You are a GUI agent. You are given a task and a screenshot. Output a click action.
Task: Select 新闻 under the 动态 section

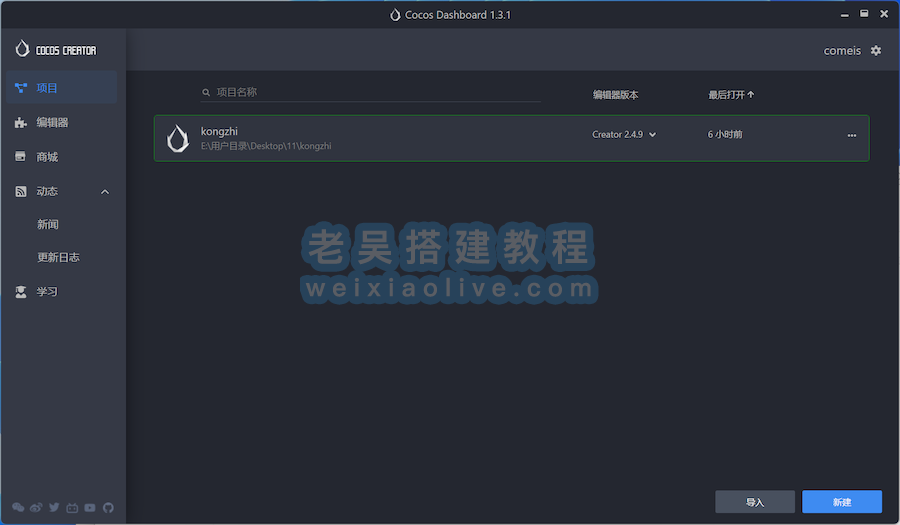pyautogui.click(x=48, y=225)
